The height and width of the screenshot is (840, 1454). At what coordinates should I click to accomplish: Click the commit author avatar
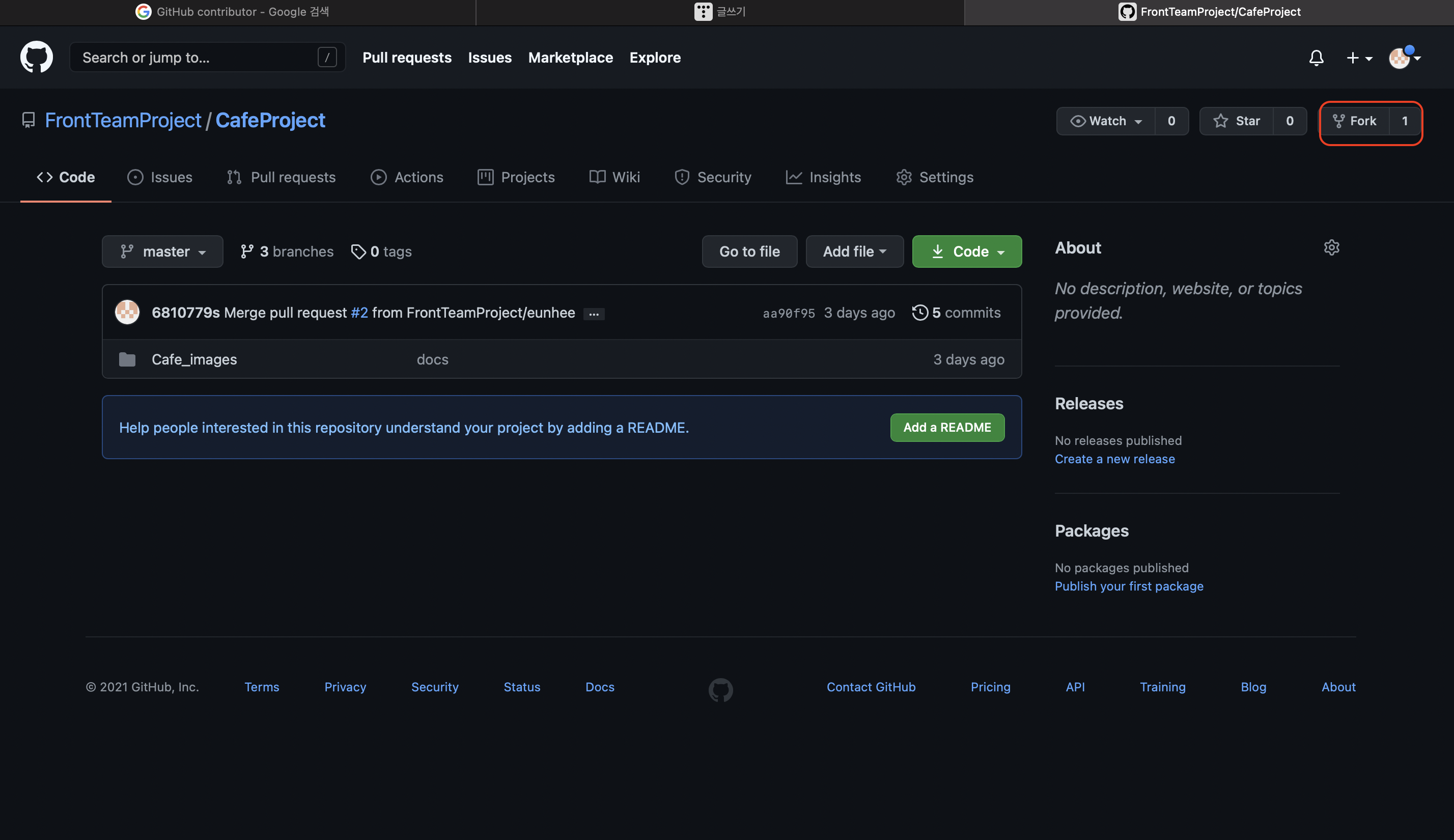coord(127,312)
